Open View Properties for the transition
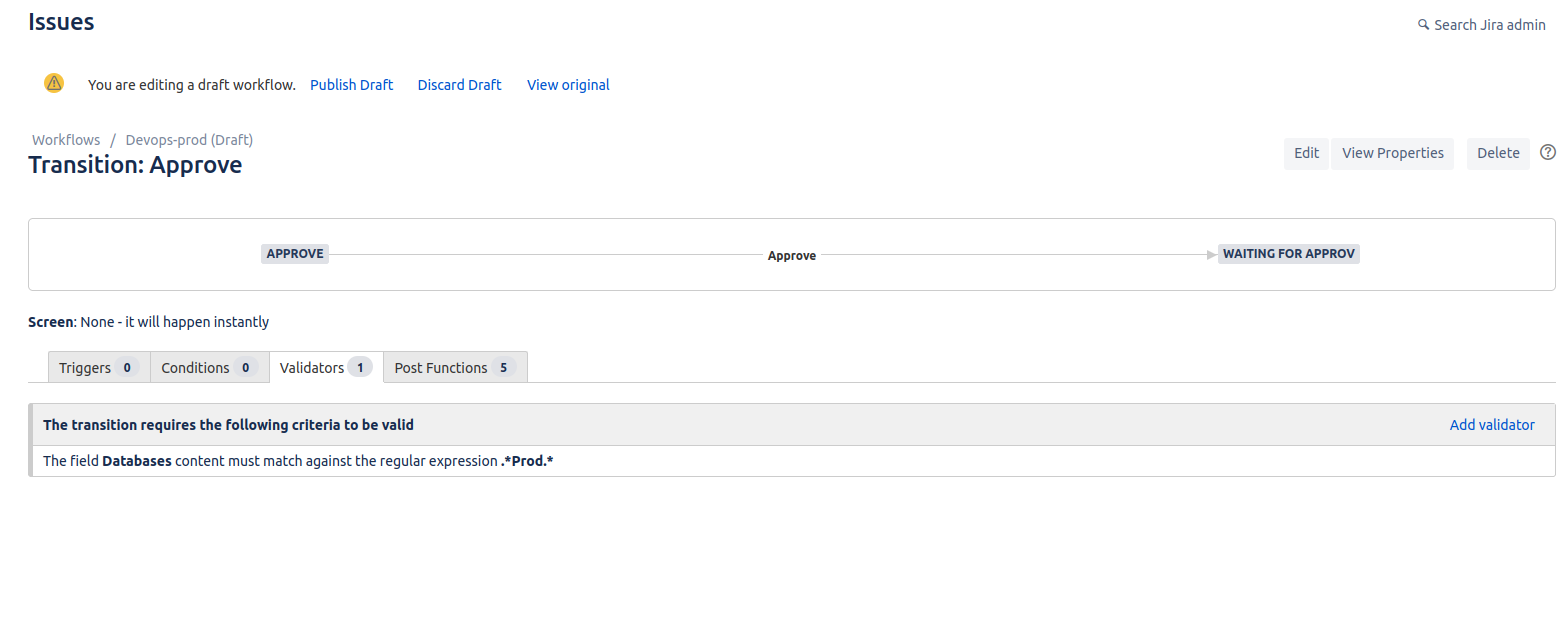Viewport: 1564px width, 623px height. point(1393,153)
